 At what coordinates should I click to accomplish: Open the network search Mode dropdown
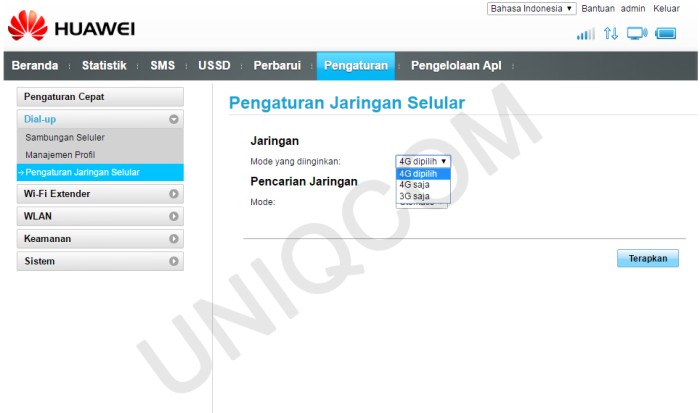click(x=421, y=204)
